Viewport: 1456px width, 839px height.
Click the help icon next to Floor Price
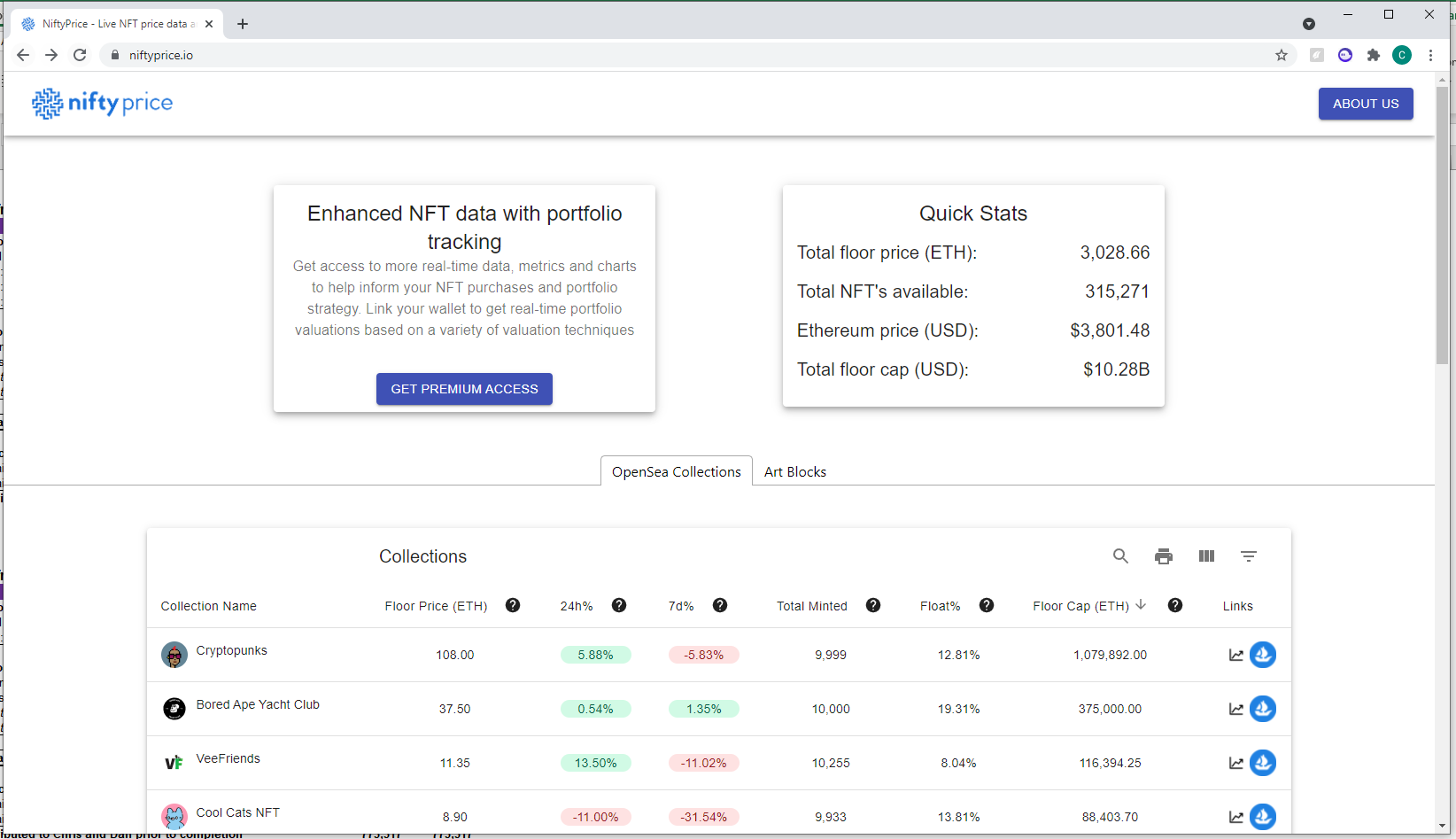tap(513, 605)
